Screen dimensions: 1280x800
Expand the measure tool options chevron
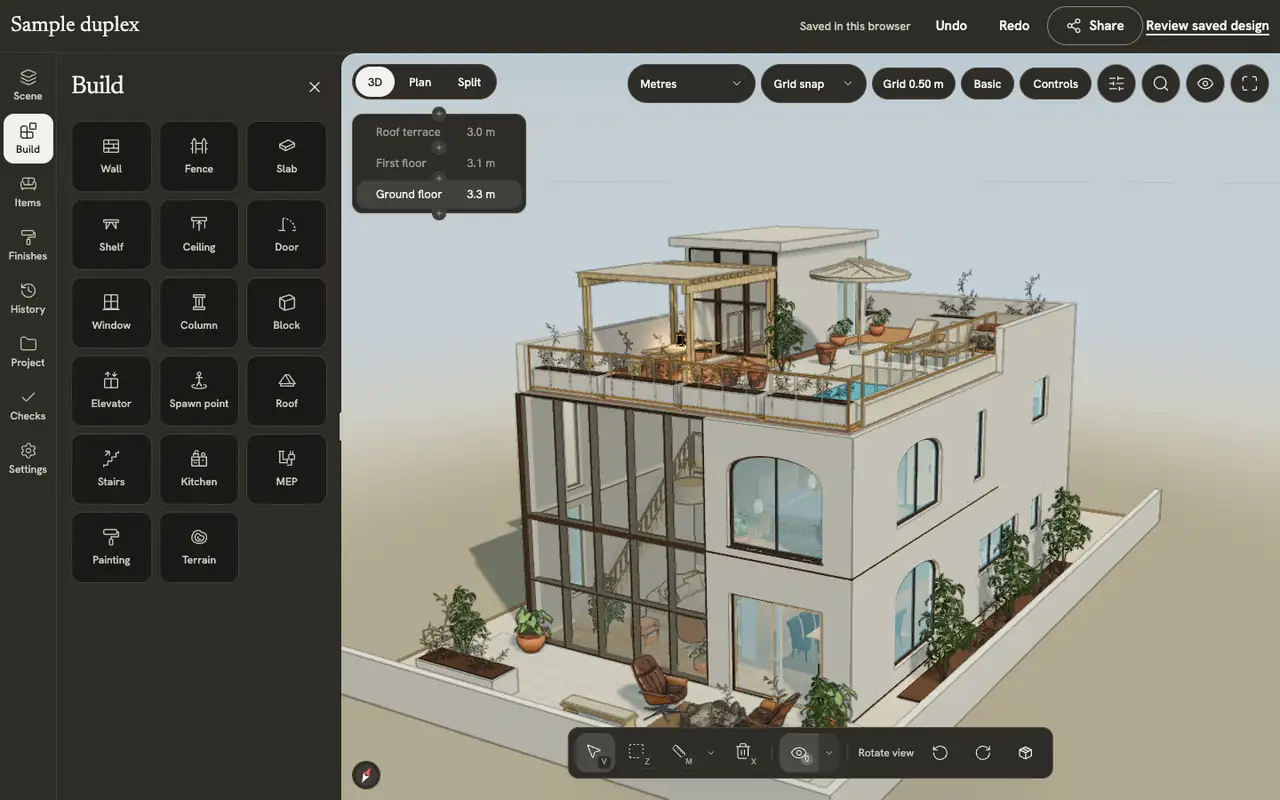click(x=711, y=753)
